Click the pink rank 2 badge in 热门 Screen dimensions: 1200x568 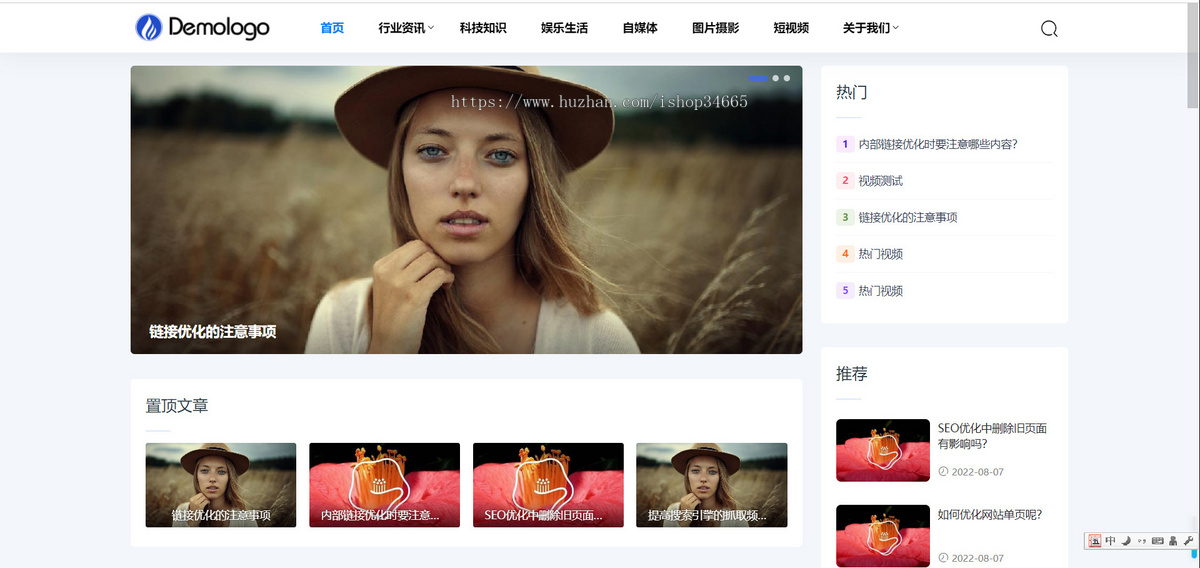coord(845,181)
